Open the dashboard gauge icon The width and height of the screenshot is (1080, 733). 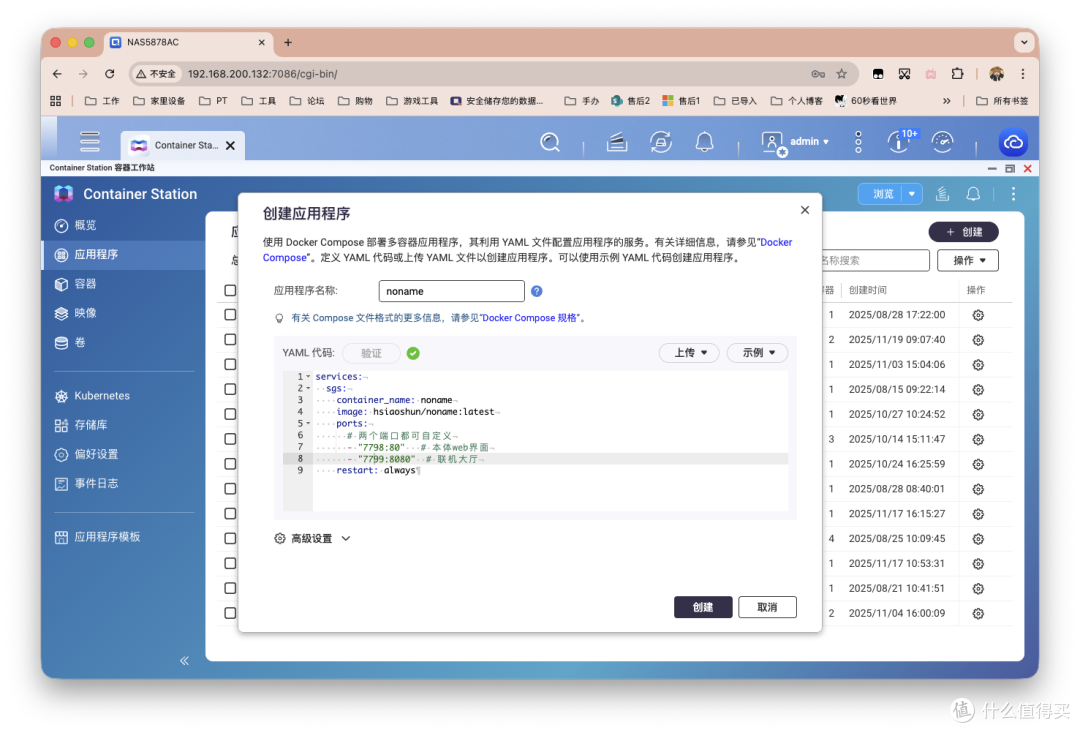tap(942, 142)
